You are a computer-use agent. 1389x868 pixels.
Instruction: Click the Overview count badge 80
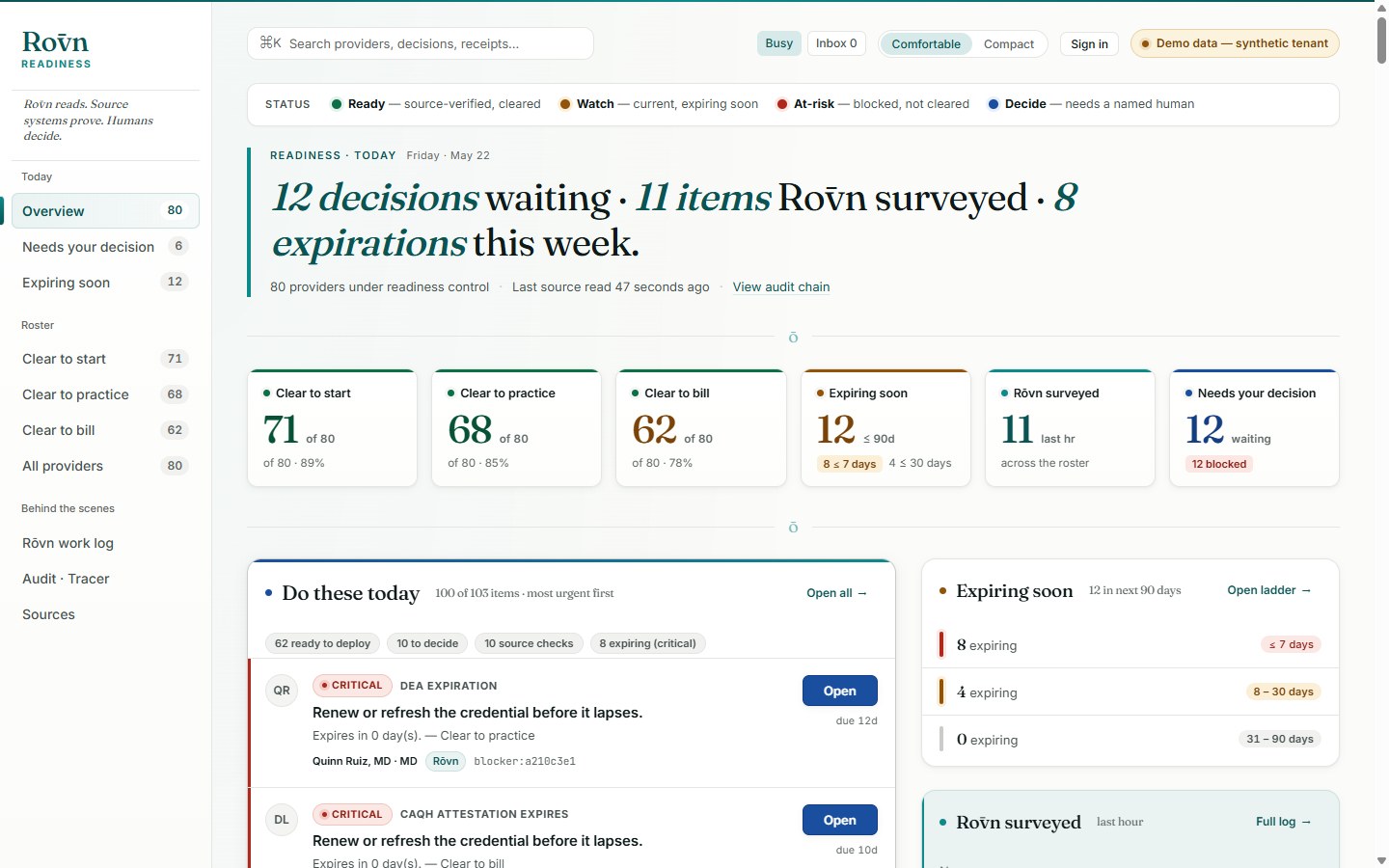point(175,210)
